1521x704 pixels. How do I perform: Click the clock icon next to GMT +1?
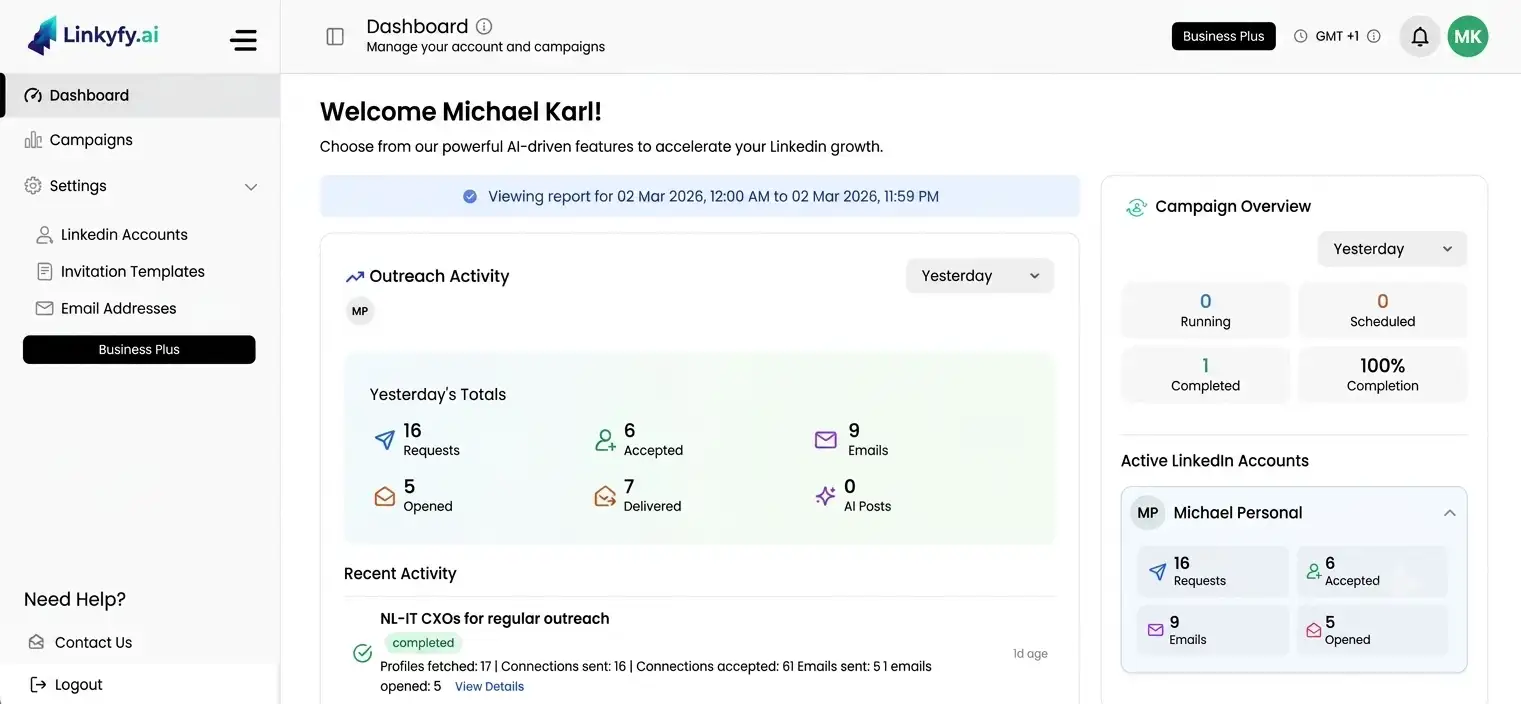point(1301,36)
